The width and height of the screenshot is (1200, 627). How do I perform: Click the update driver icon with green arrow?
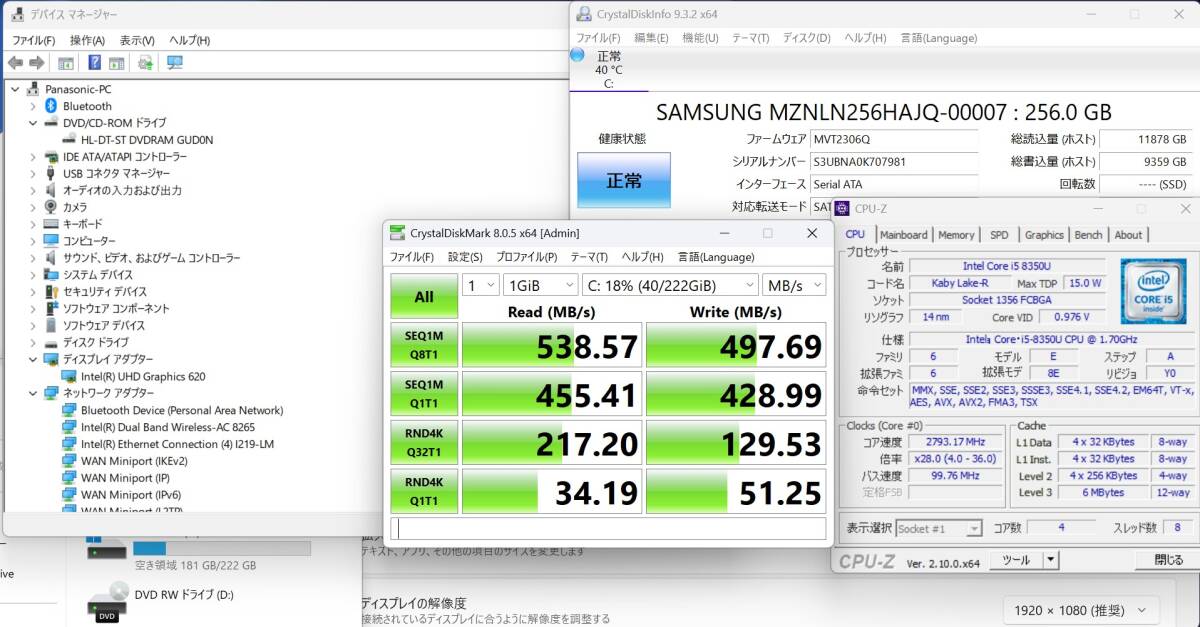tap(145, 63)
